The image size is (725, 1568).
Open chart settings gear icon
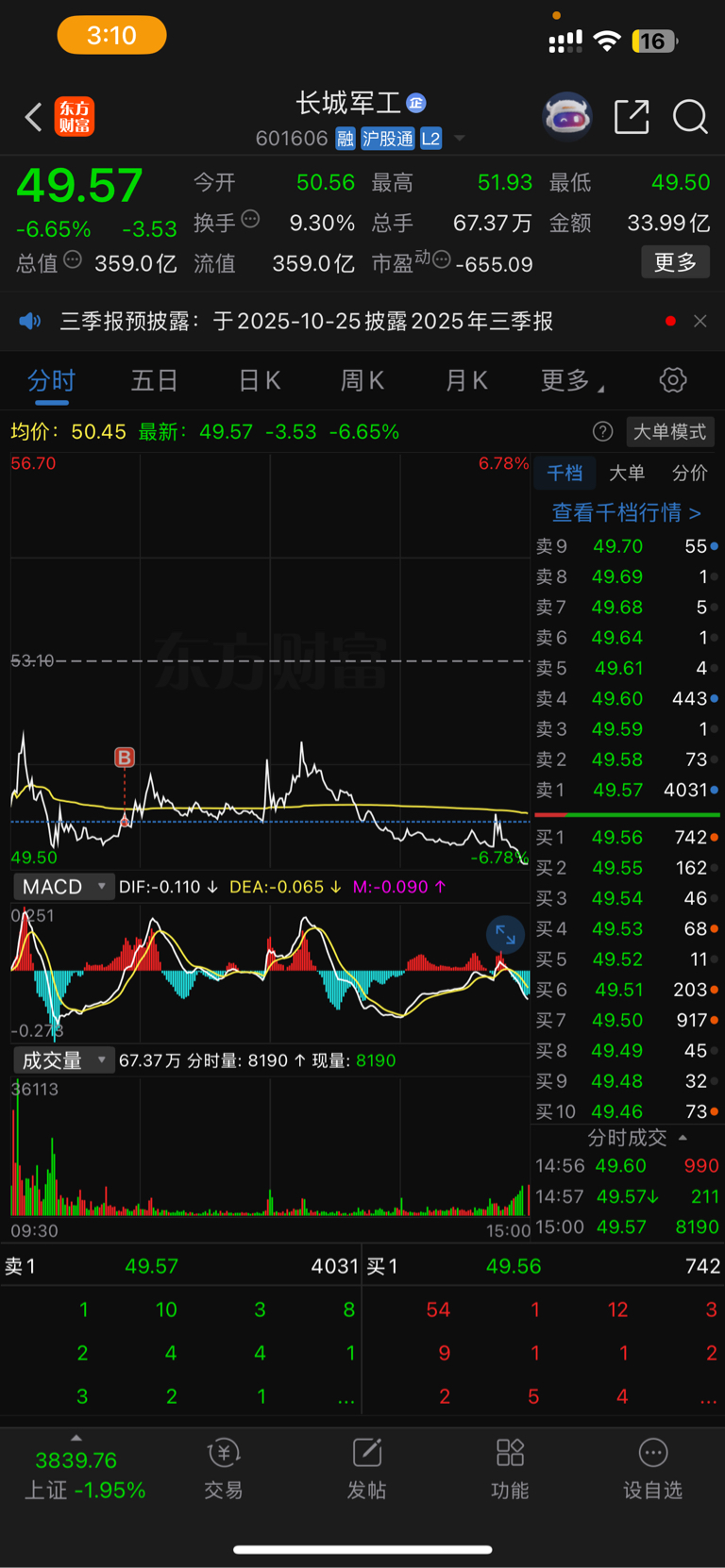673,380
